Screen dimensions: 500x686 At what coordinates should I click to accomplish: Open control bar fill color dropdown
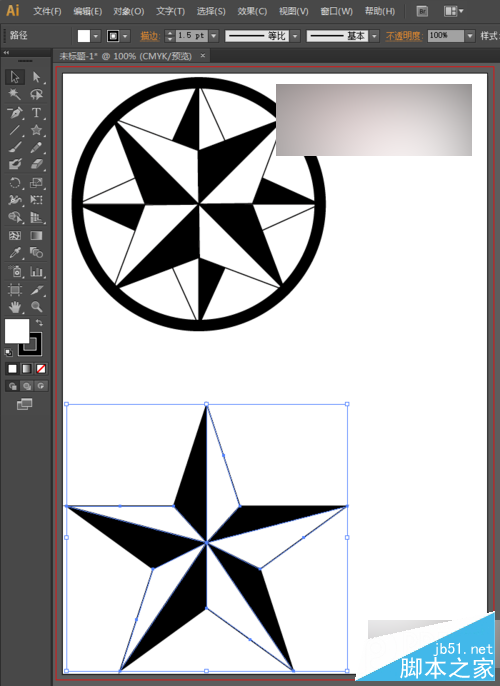click(96, 36)
